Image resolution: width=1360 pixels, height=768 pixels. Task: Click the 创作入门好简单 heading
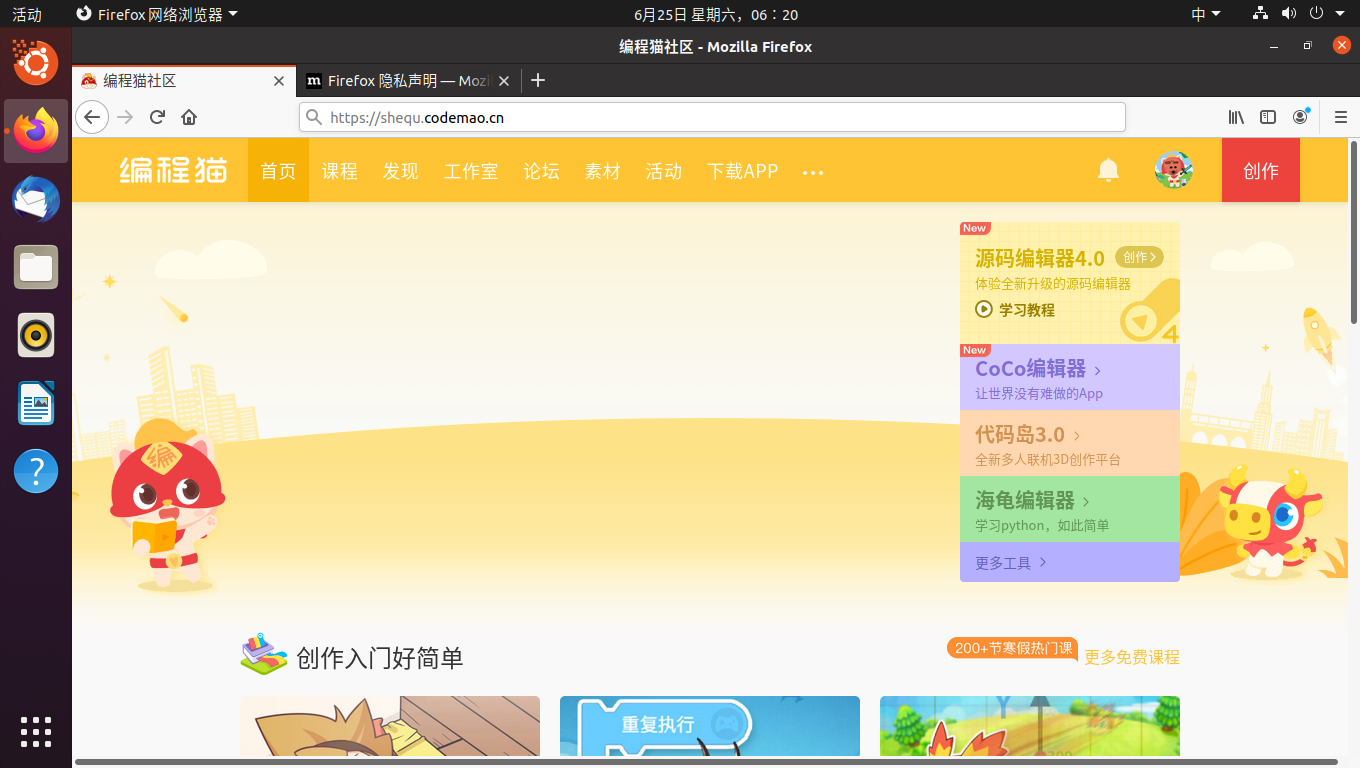click(x=380, y=658)
